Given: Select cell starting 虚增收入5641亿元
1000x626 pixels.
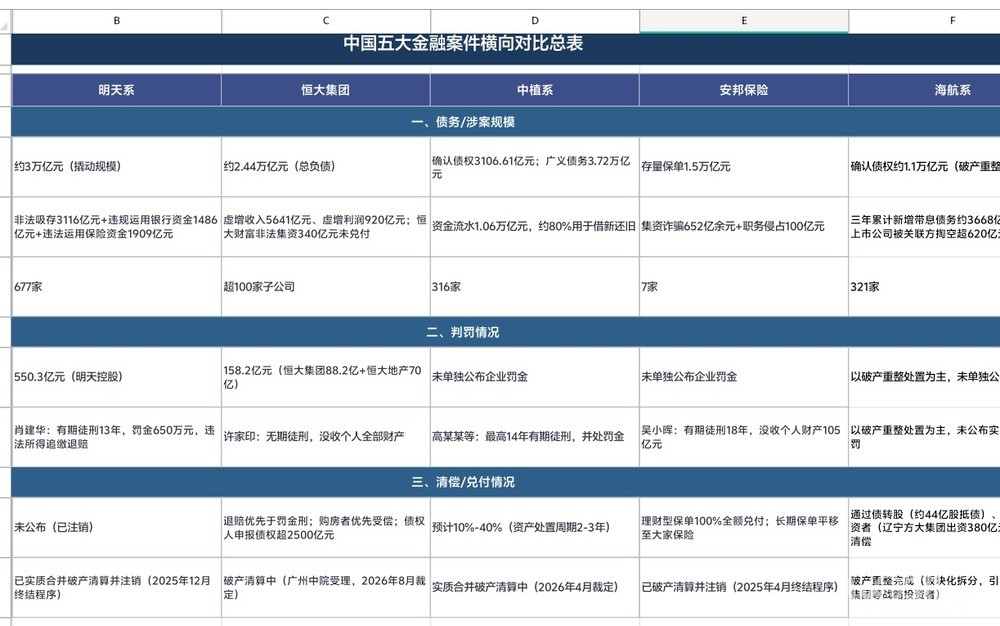Looking at the screenshot, I should (326, 226).
